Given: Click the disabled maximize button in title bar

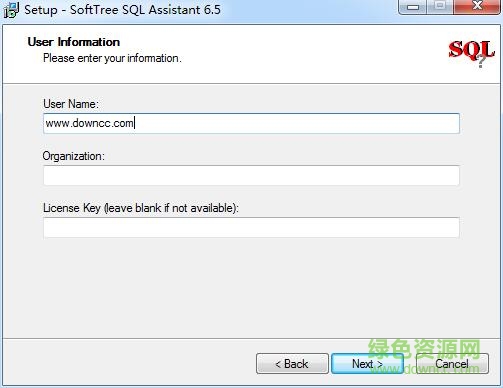Looking at the screenshot, I should click(x=440, y=7).
